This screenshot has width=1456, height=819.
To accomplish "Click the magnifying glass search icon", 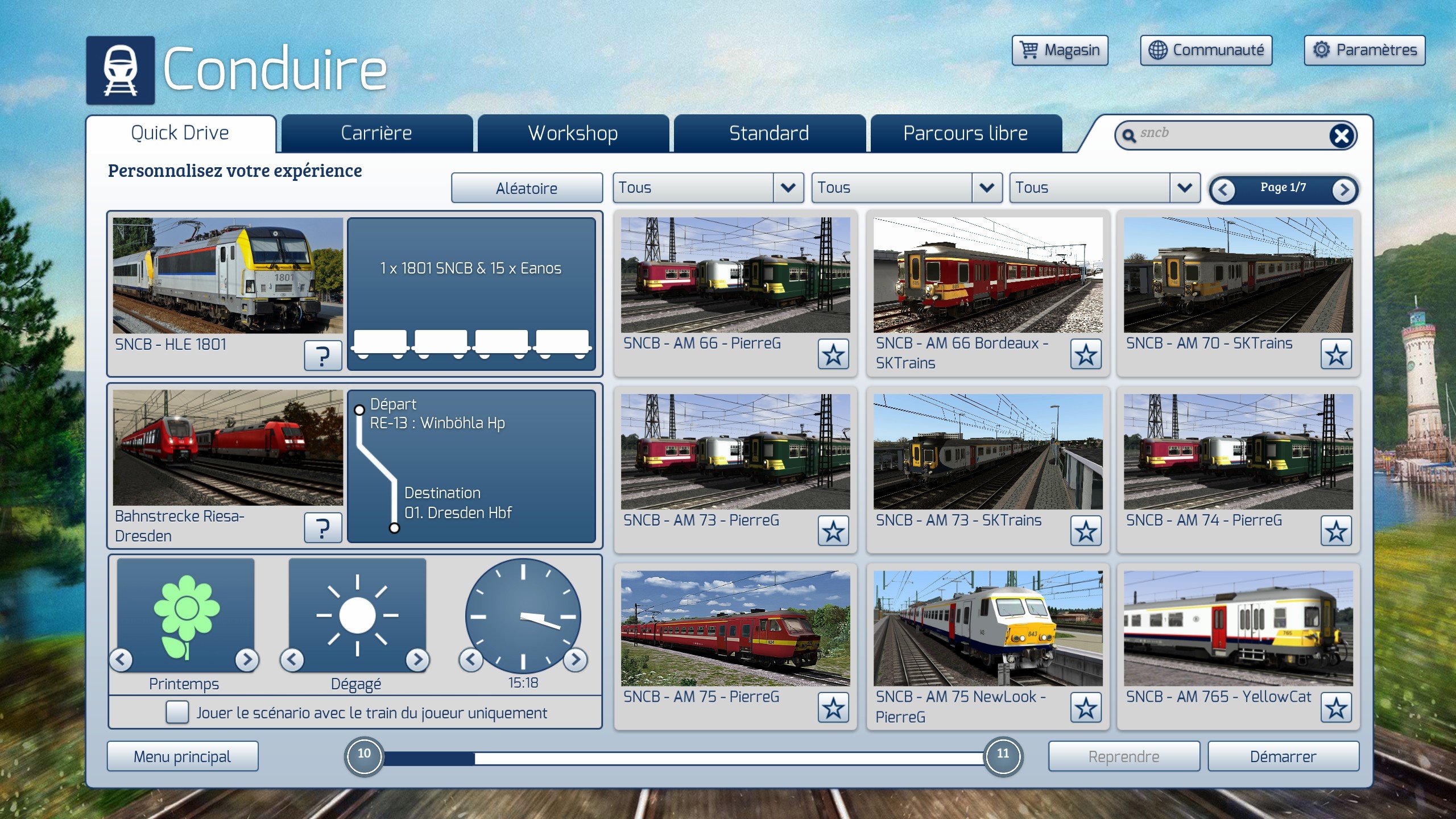I will (x=1128, y=135).
